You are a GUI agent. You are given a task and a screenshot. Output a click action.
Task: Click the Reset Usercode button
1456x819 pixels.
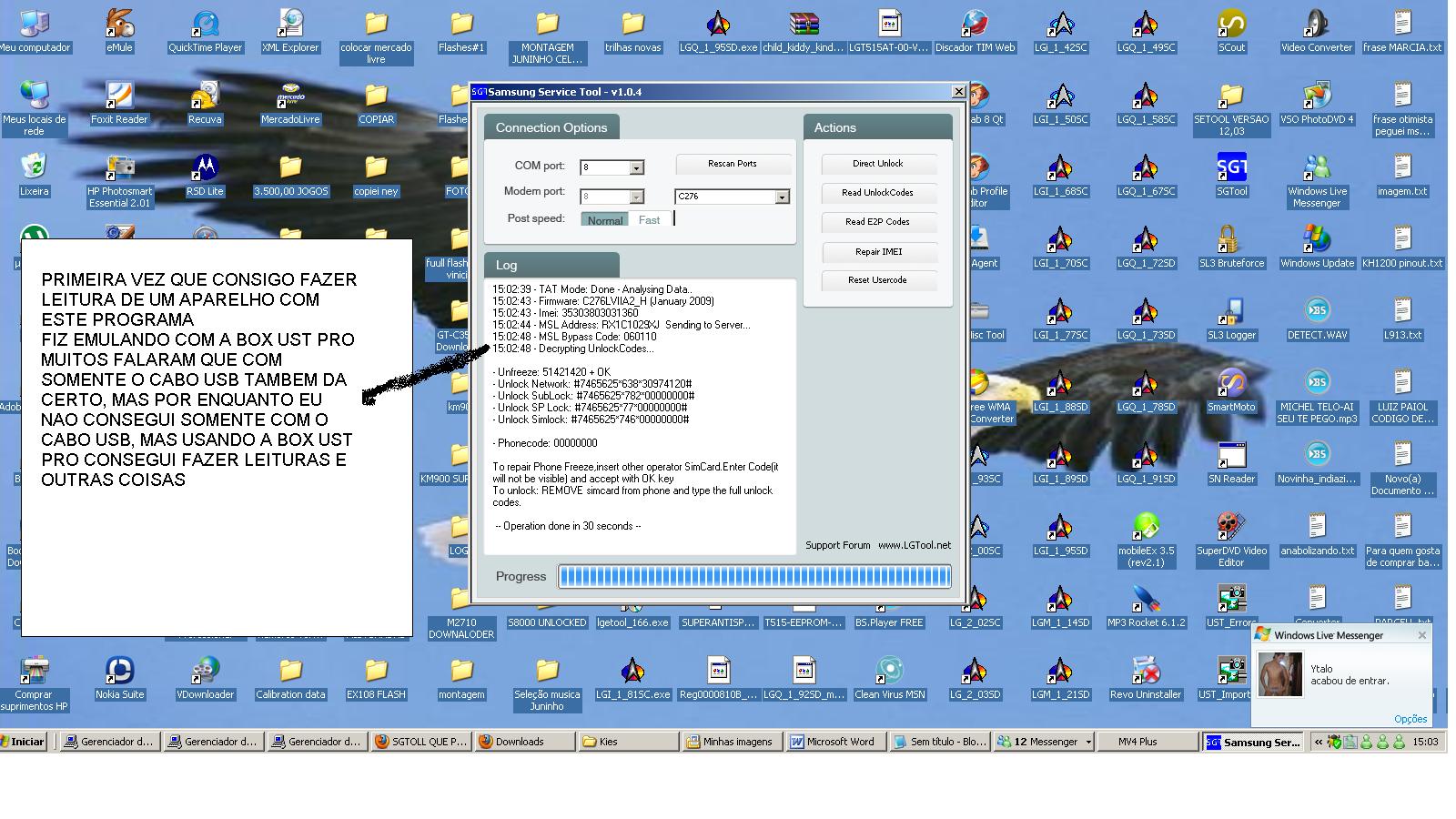click(x=878, y=280)
